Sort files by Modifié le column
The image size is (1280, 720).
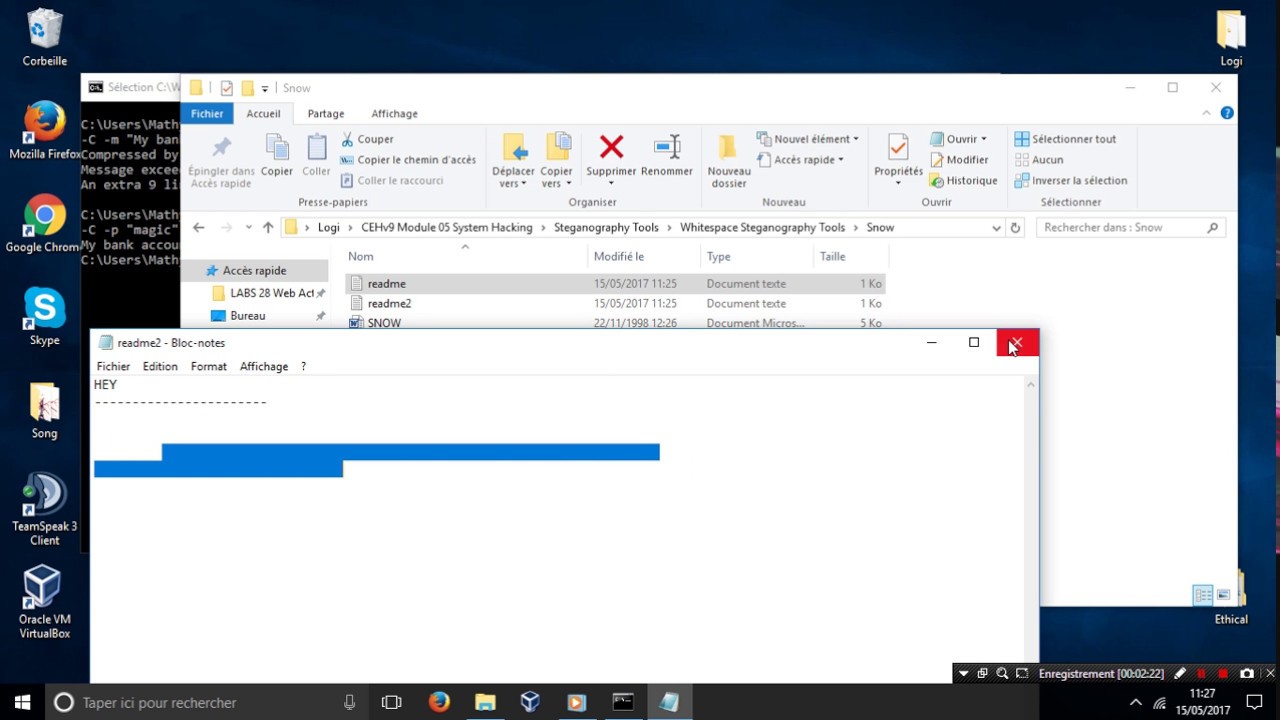(619, 257)
